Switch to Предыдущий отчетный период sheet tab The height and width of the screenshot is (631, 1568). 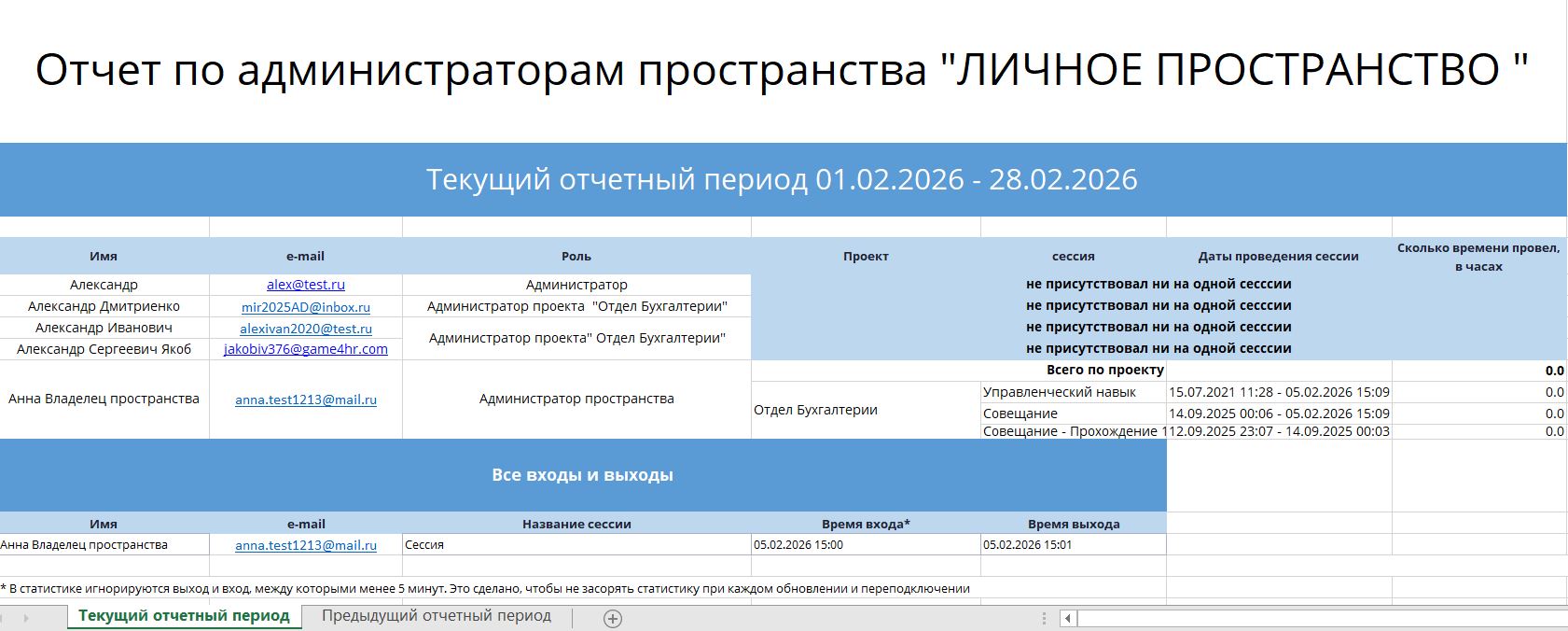(x=436, y=616)
